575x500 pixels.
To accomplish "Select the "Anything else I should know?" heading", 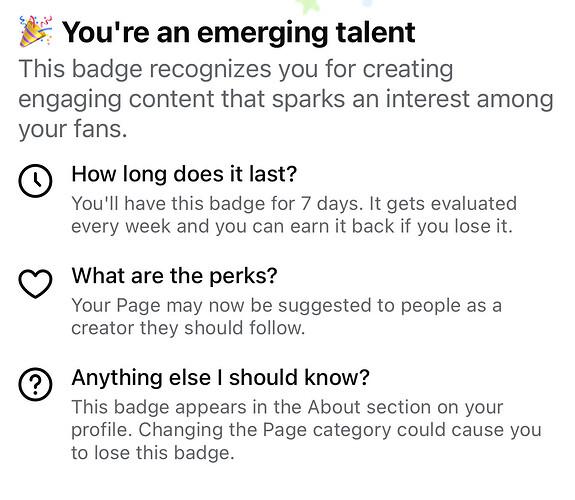I will (221, 377).
